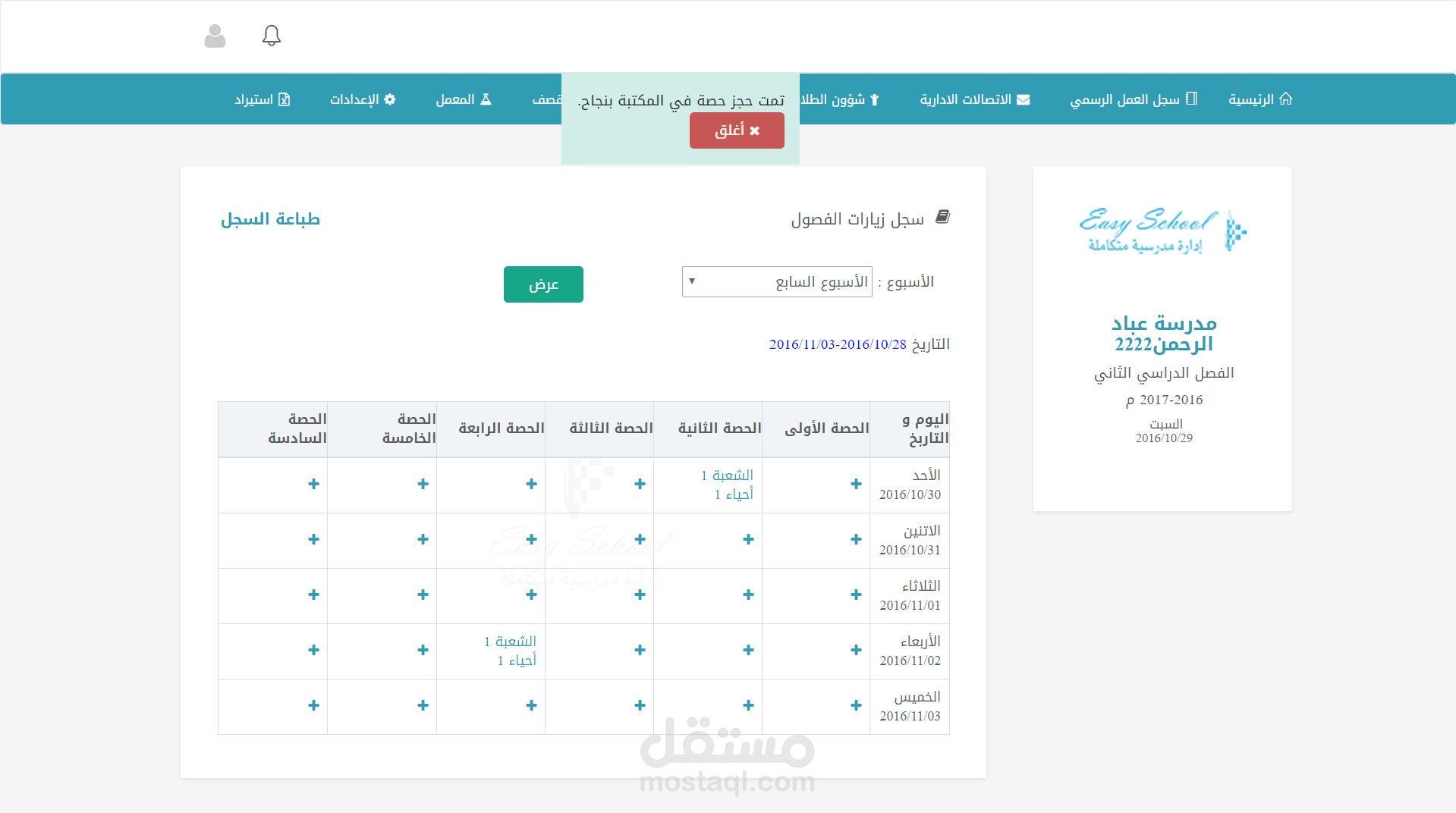Add visit for الخميس in الحصة الخامسة

point(423,705)
